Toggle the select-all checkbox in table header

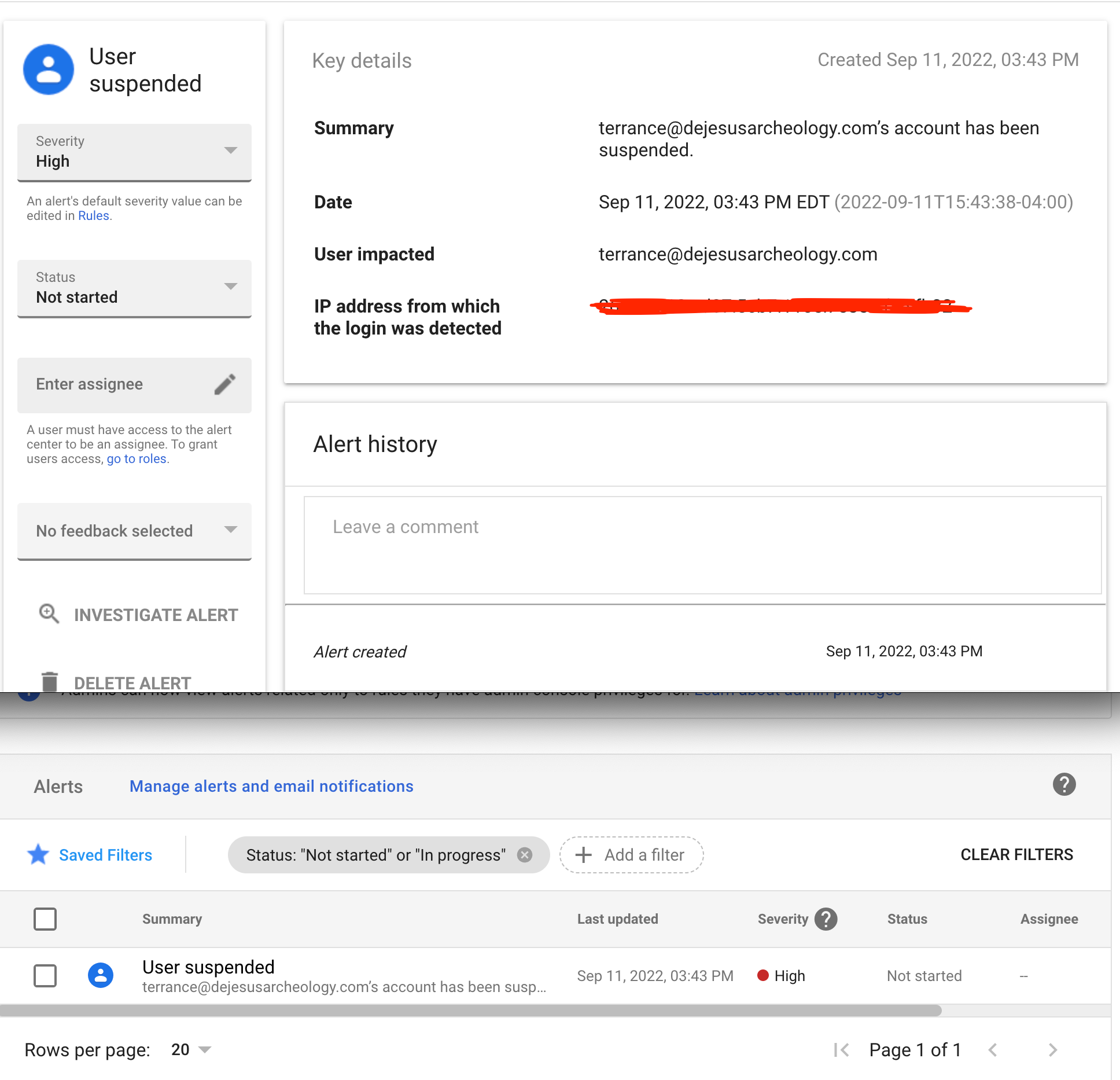tap(45, 919)
